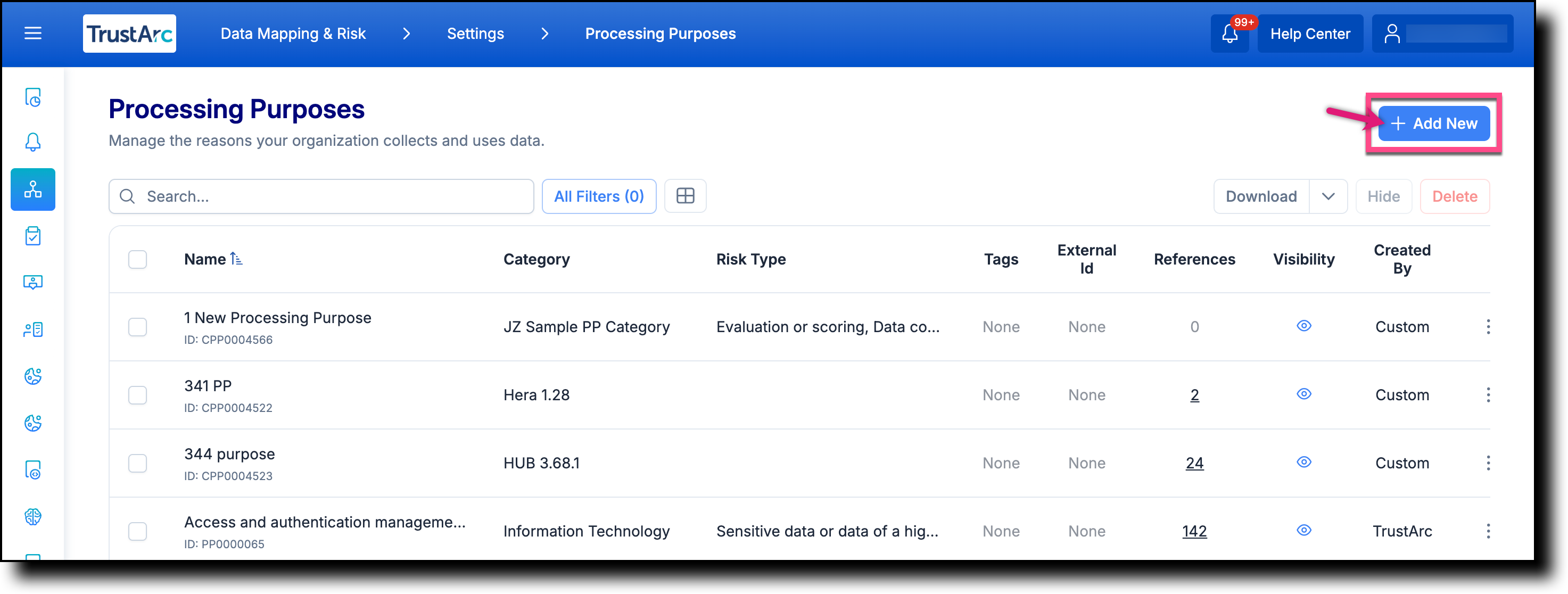Navigate to Data Mapping & Risk breadcrumb
The width and height of the screenshot is (1568, 594).
[293, 34]
